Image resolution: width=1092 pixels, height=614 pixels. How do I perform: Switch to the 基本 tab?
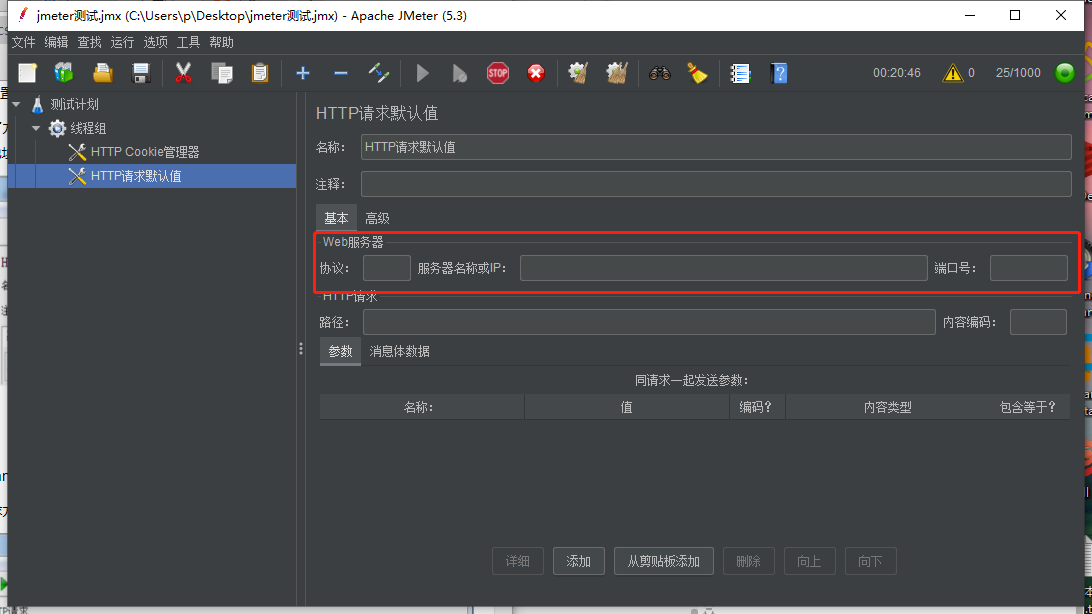tap(336, 218)
